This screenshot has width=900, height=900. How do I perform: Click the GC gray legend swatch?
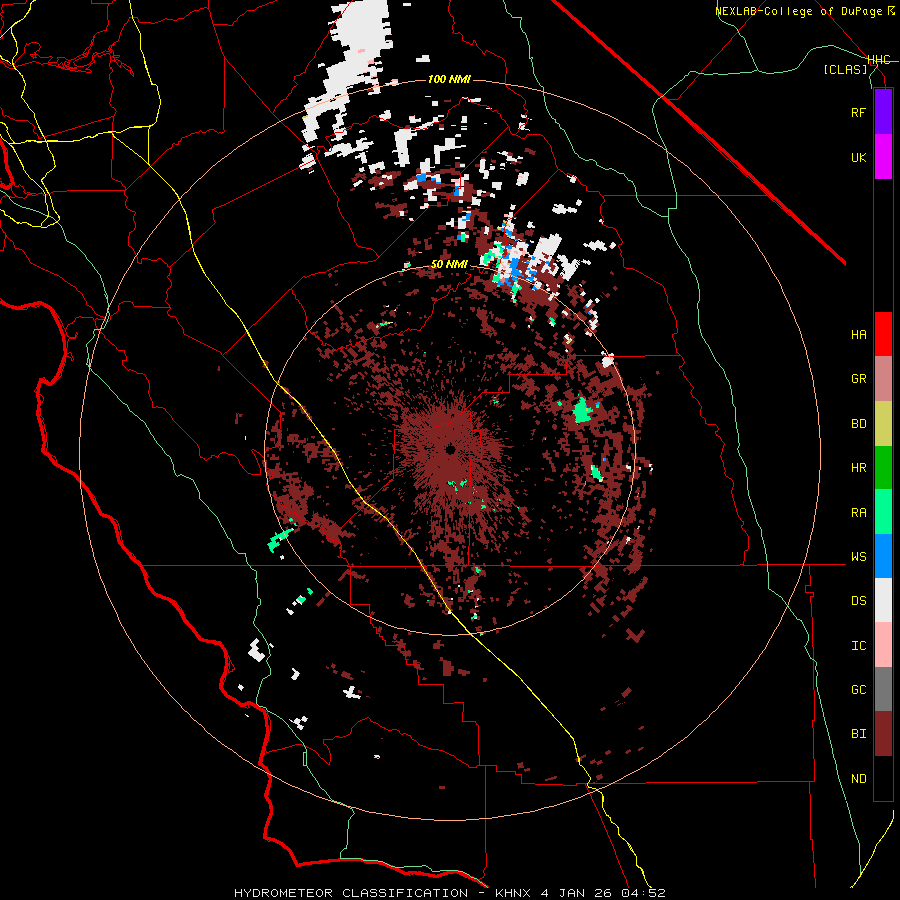[883, 689]
